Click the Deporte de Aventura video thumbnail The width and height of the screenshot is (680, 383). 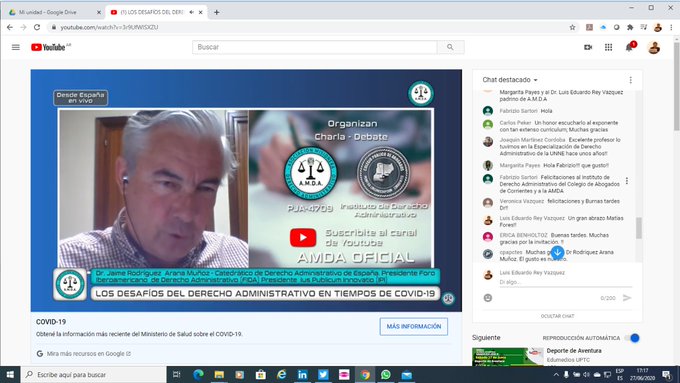[507, 357]
